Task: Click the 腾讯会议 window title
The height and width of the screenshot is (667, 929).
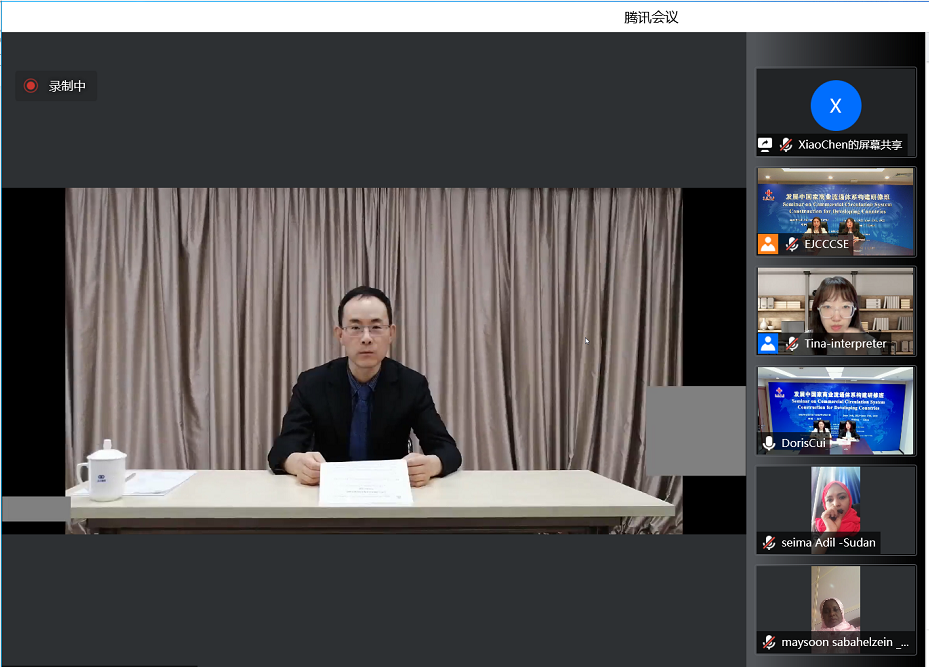Action: (651, 17)
